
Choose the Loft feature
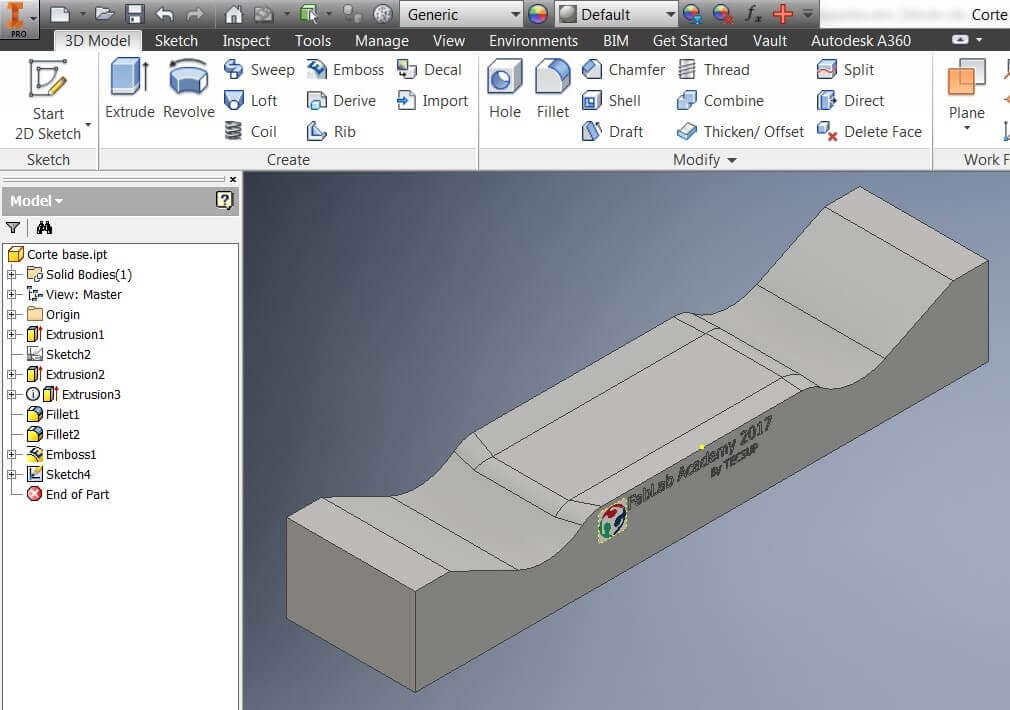251,101
